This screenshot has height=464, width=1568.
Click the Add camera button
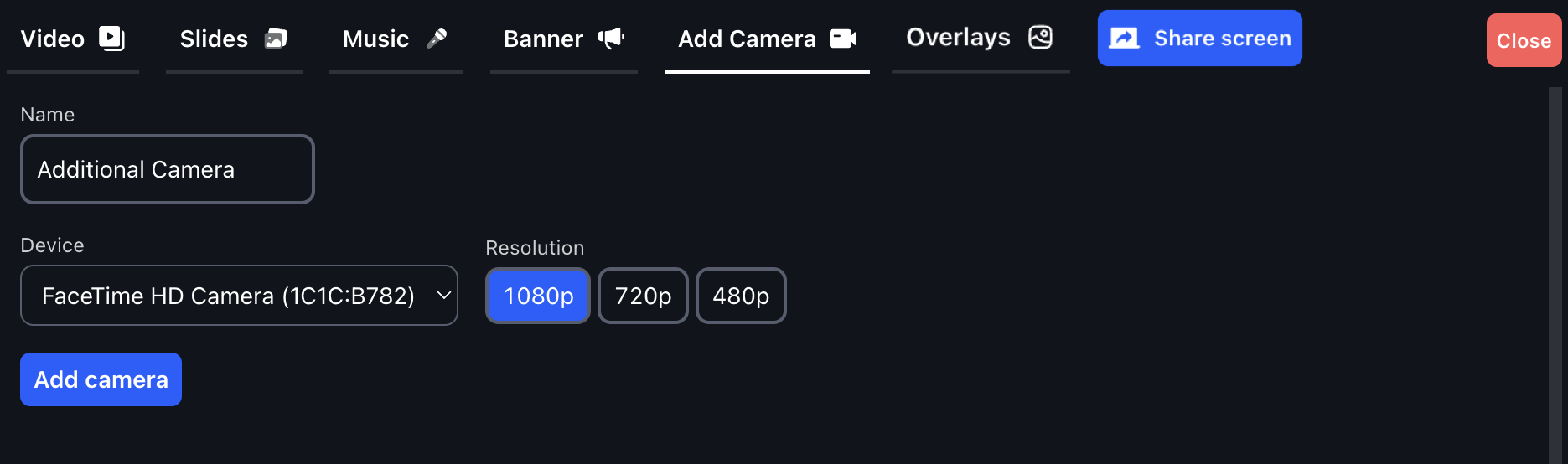(101, 379)
